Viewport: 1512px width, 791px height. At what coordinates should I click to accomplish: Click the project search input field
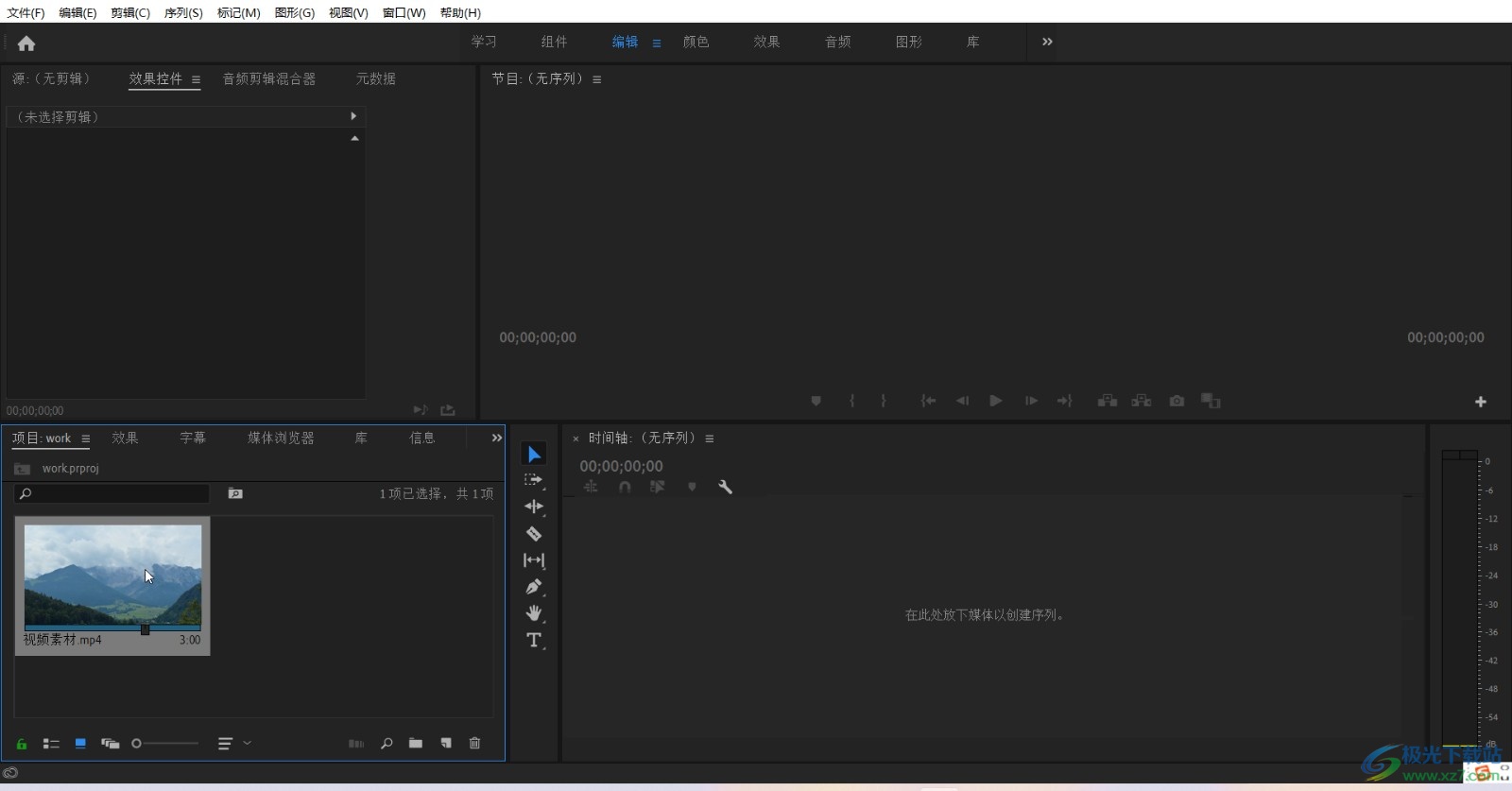pyautogui.click(x=112, y=493)
